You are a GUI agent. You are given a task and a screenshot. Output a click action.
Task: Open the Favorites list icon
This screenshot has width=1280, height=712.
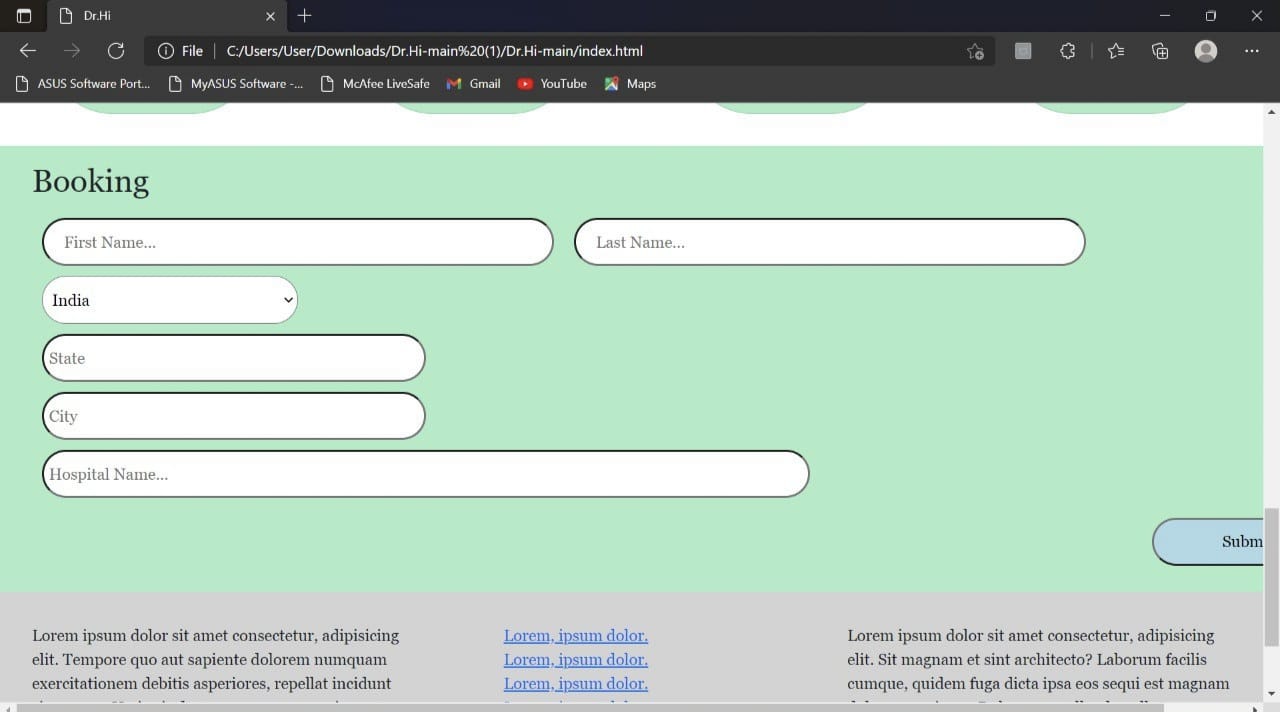(1116, 51)
